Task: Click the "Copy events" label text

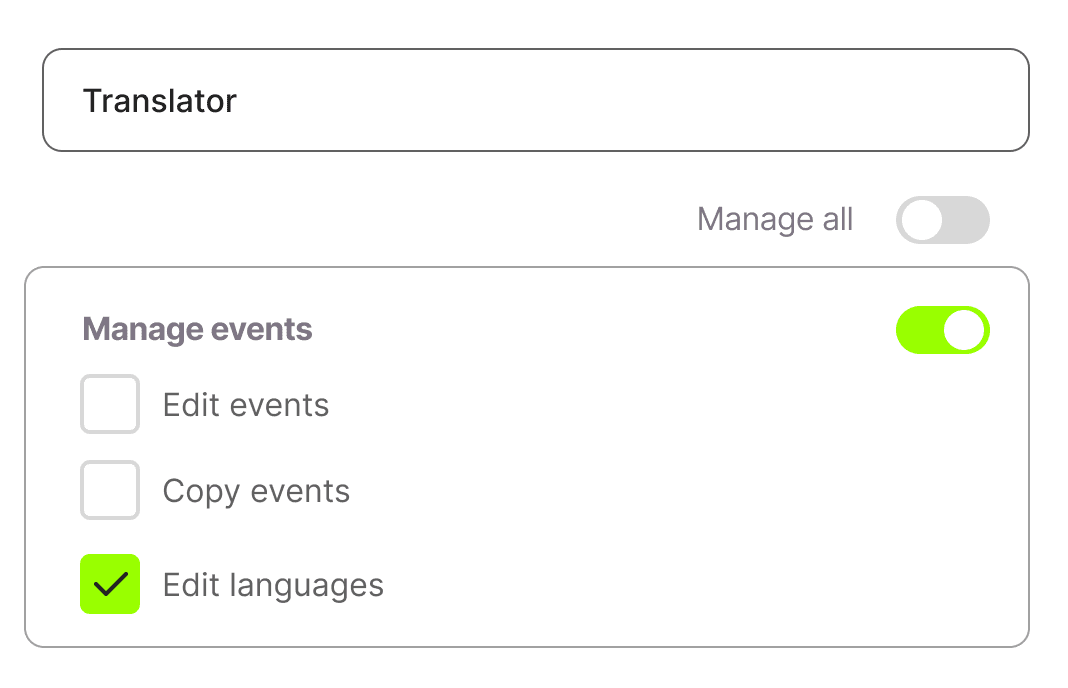Action: tap(256, 491)
